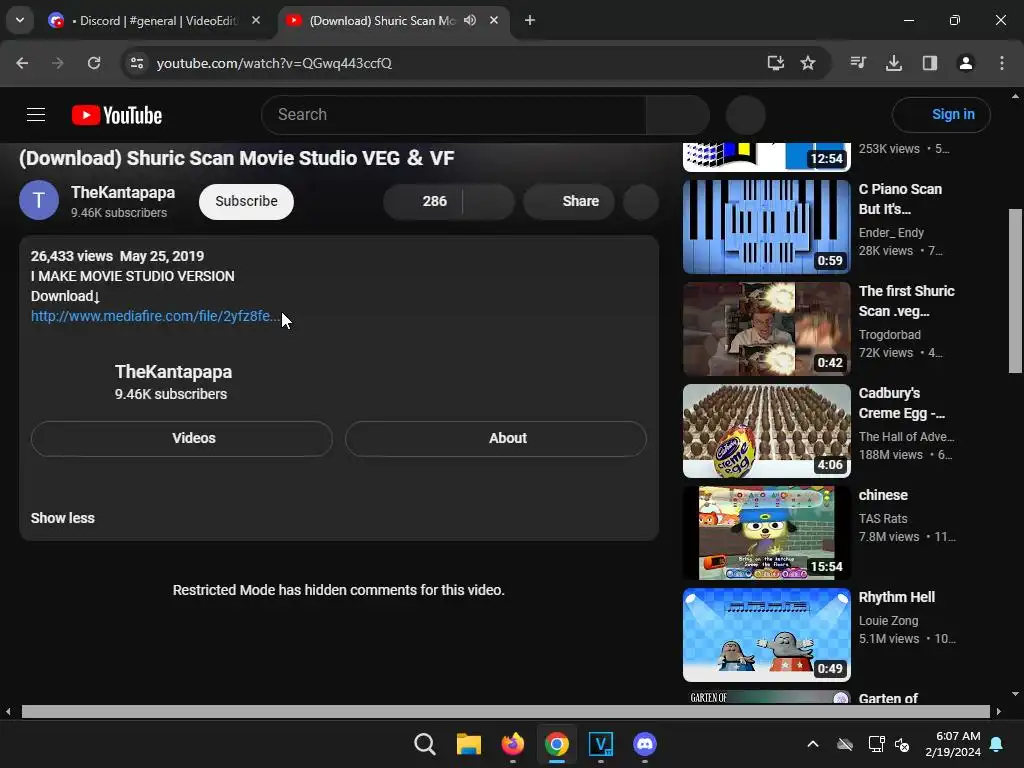Open Rhythm Hell video thumbnail
This screenshot has width=1024, height=768.
[767, 634]
